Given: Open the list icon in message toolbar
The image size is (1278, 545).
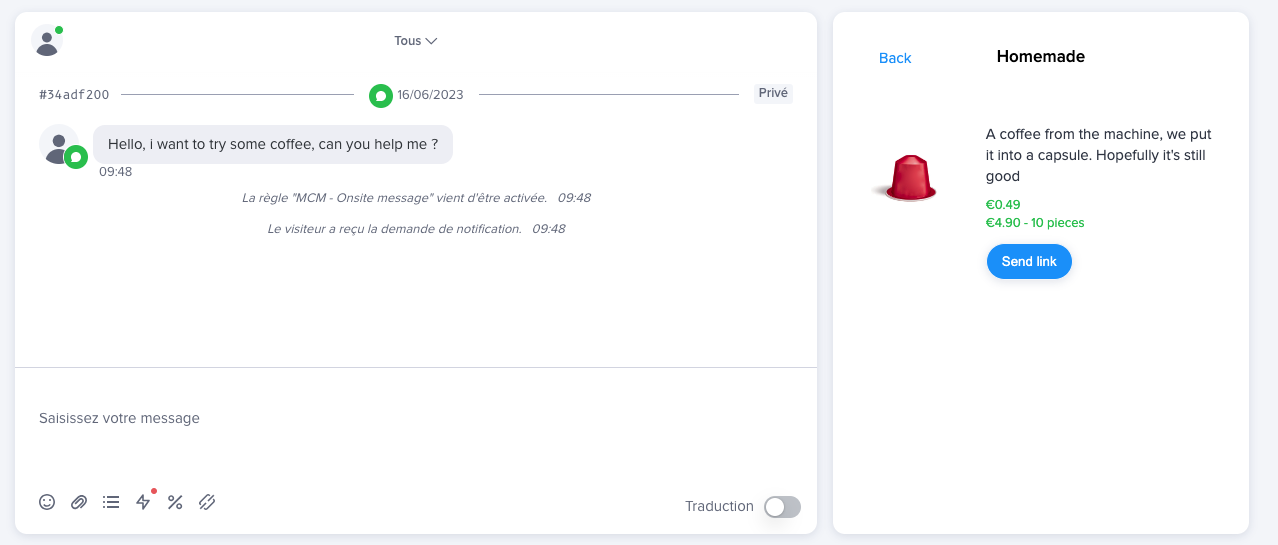Looking at the screenshot, I should 111,502.
